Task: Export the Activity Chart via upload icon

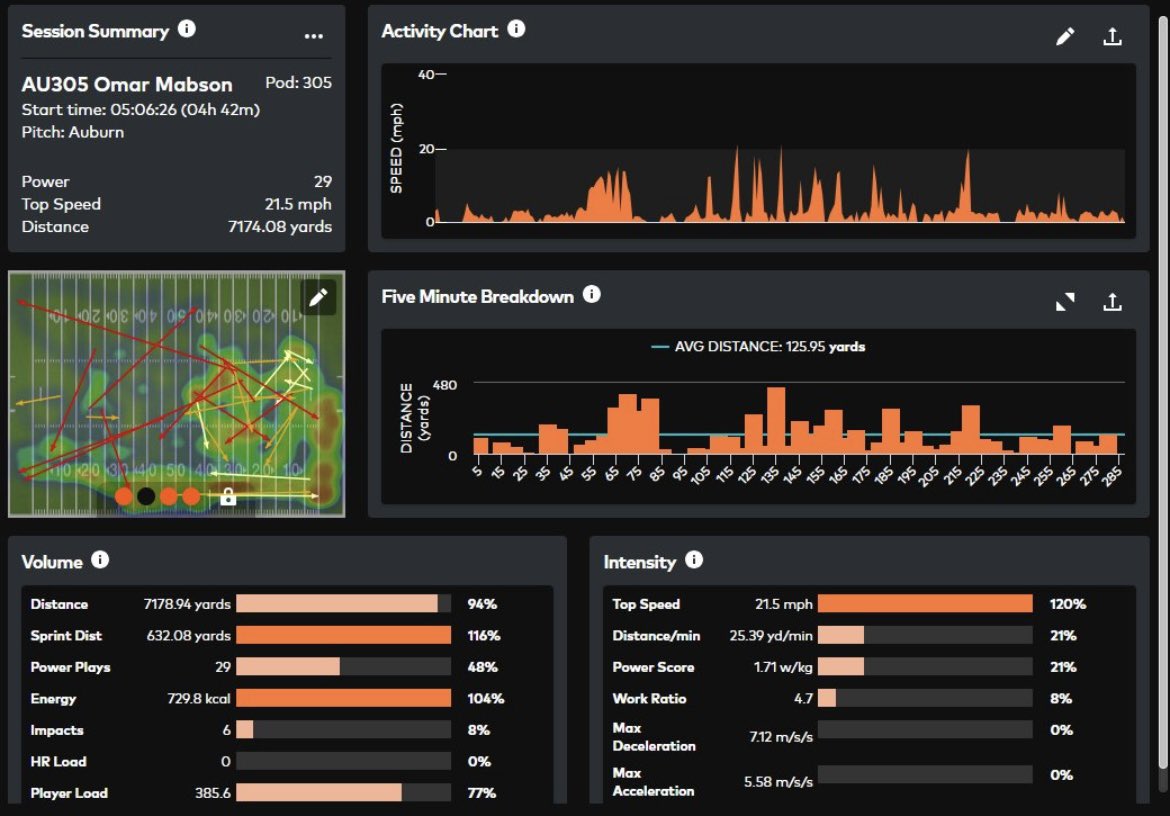Action: tap(1113, 36)
